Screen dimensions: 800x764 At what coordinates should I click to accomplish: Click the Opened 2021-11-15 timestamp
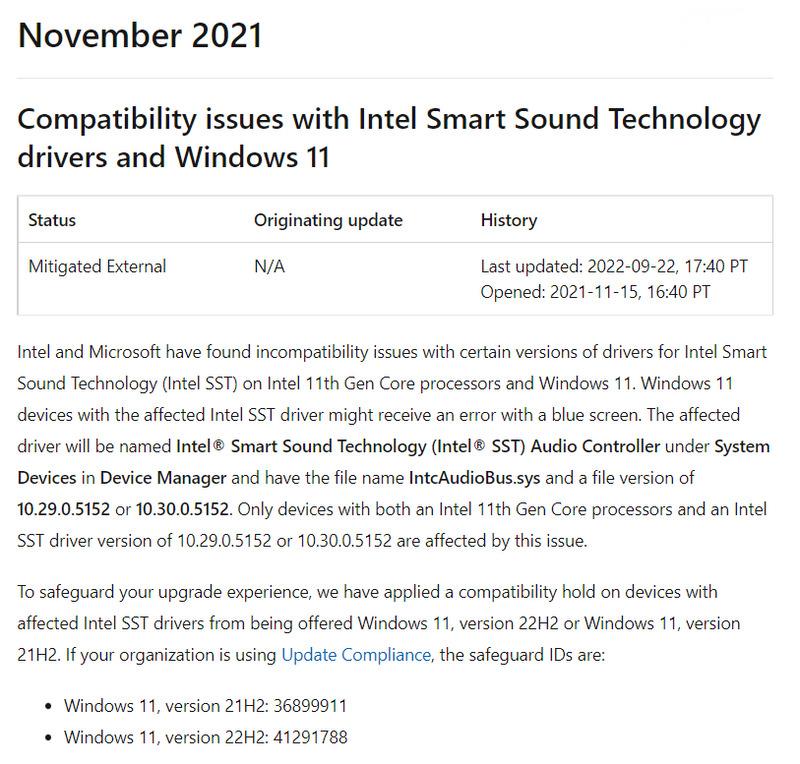pyautogui.click(x=596, y=291)
